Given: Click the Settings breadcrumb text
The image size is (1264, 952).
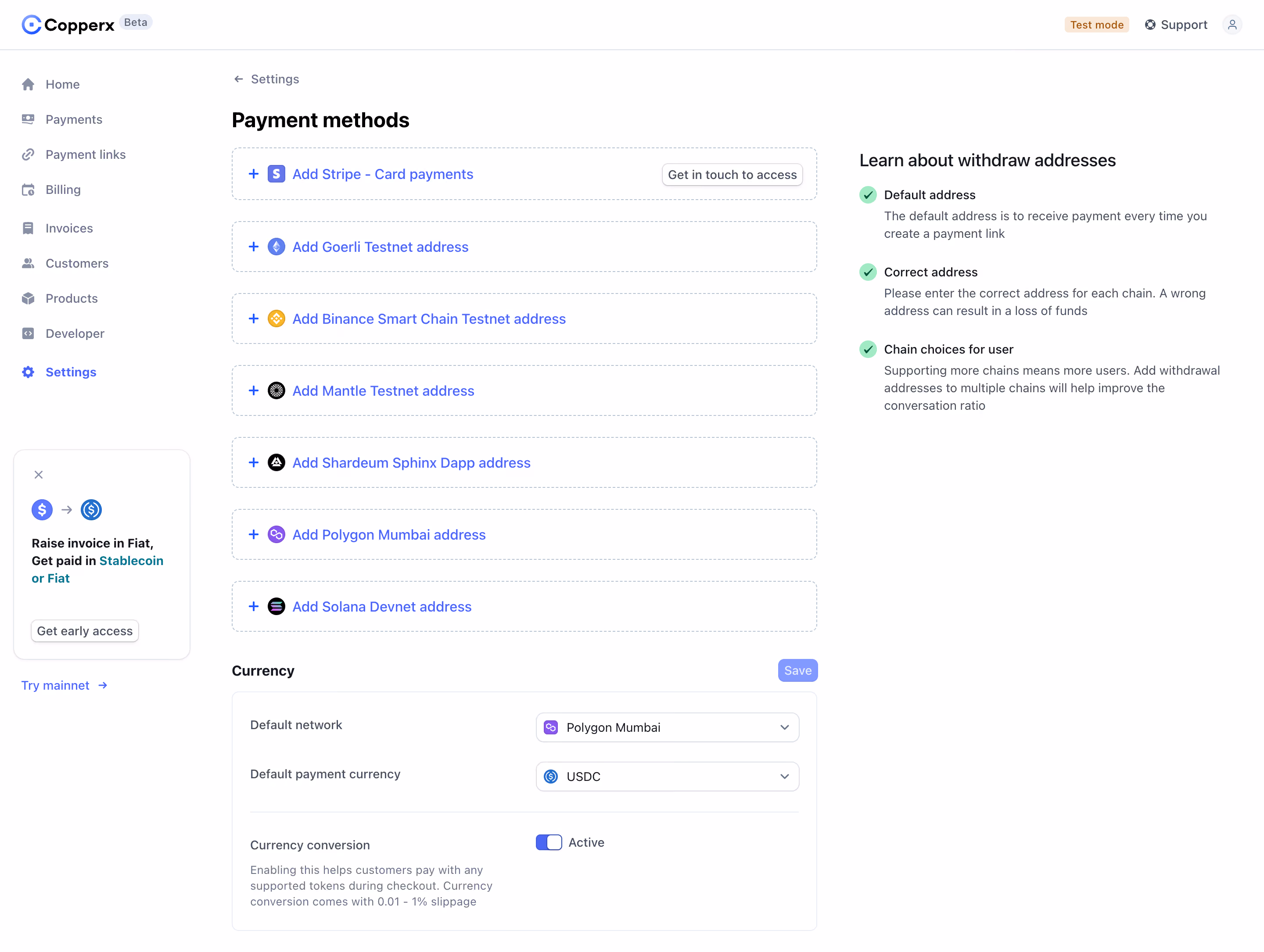Looking at the screenshot, I should point(275,79).
